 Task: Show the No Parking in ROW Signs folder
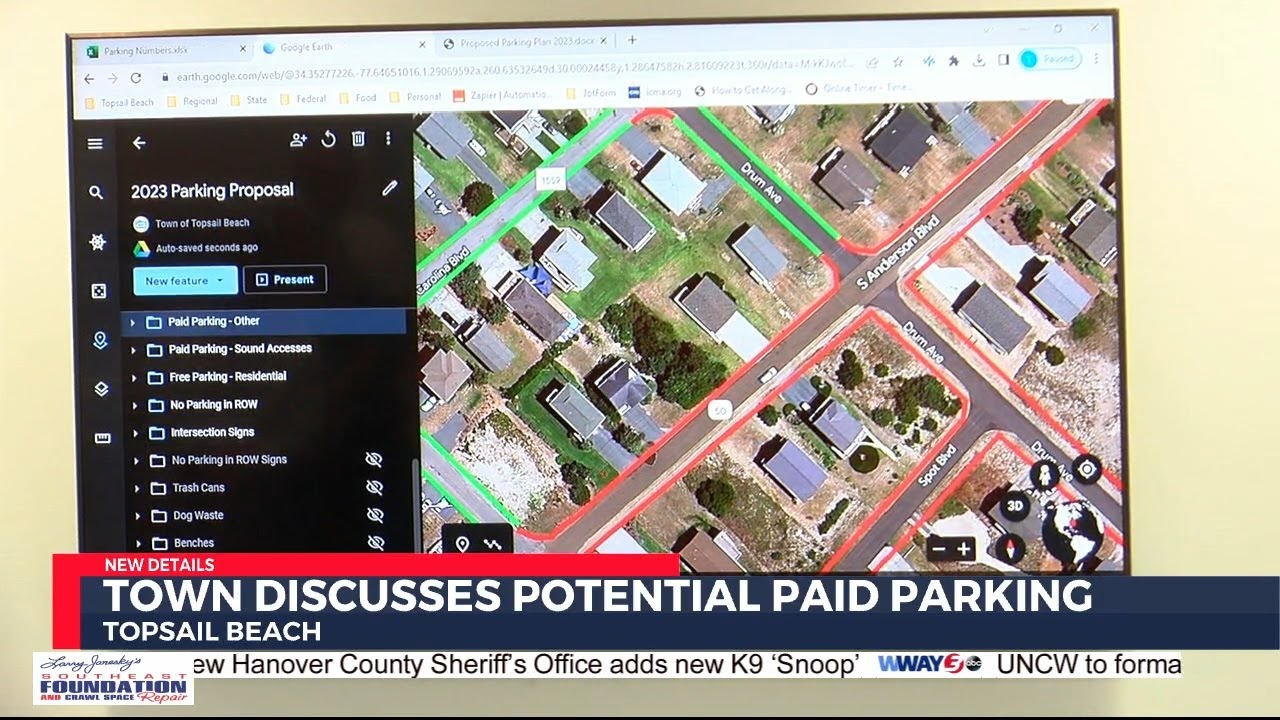pyautogui.click(x=374, y=459)
